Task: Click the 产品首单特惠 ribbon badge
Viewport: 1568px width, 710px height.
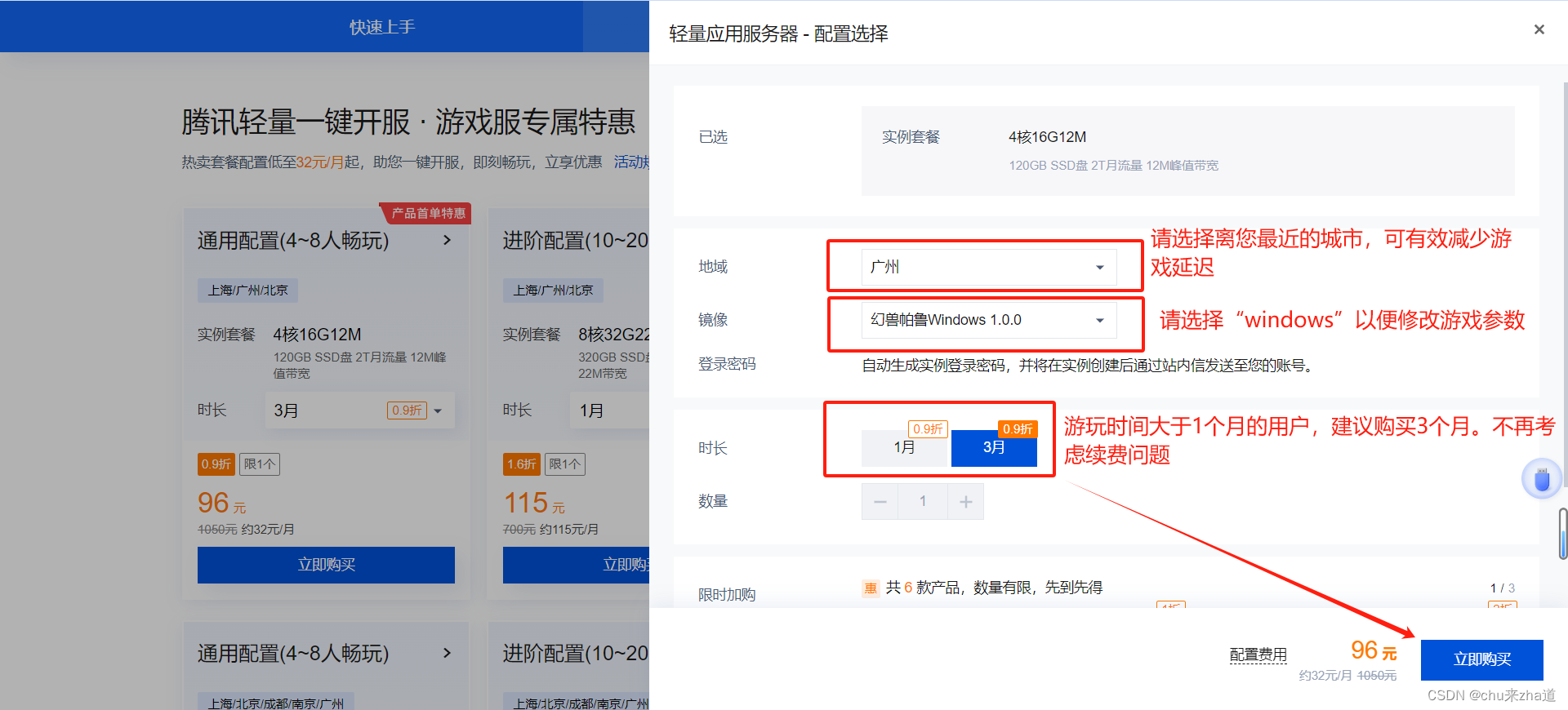Action: pyautogui.click(x=425, y=213)
